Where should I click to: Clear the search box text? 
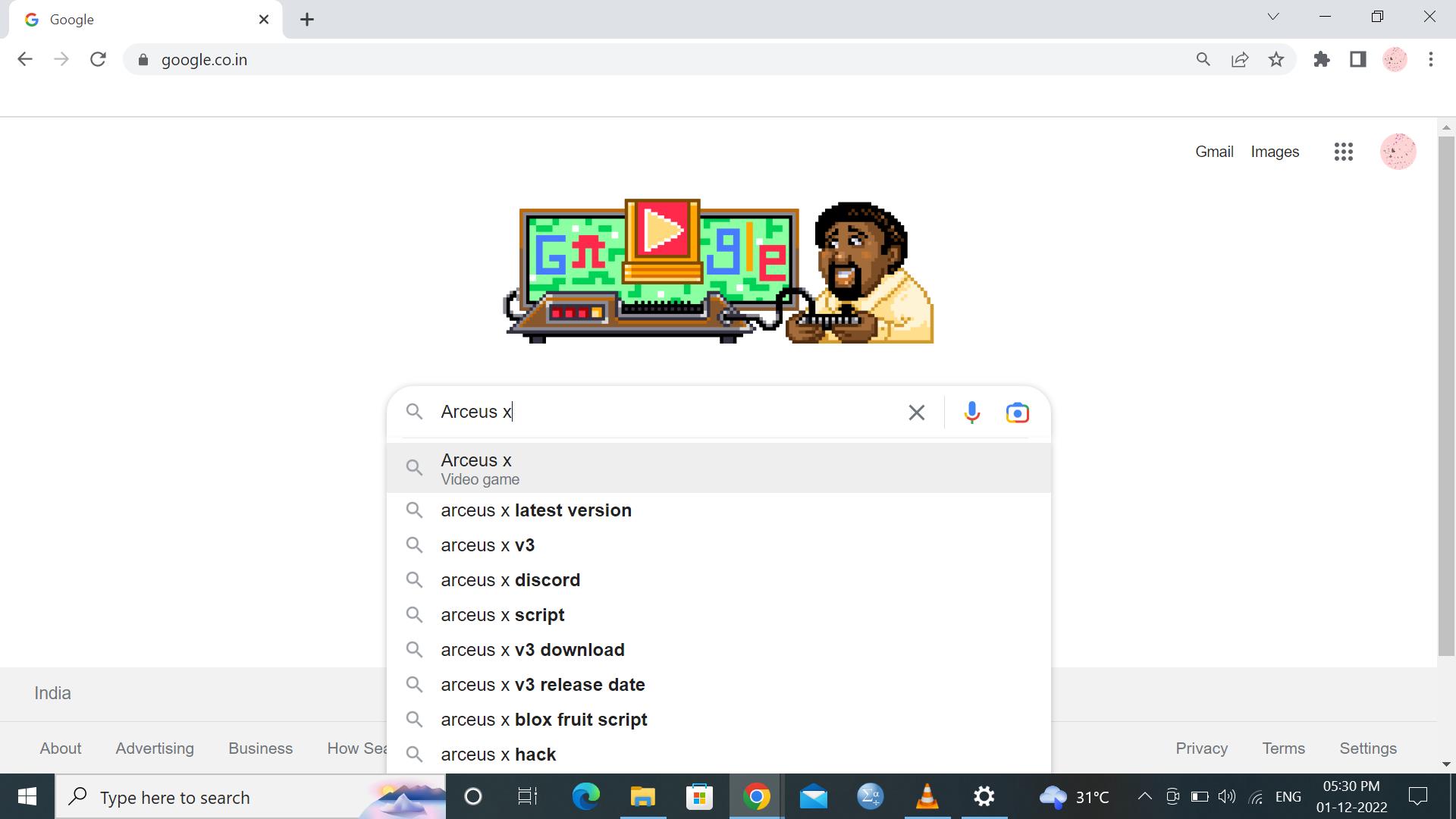917,413
